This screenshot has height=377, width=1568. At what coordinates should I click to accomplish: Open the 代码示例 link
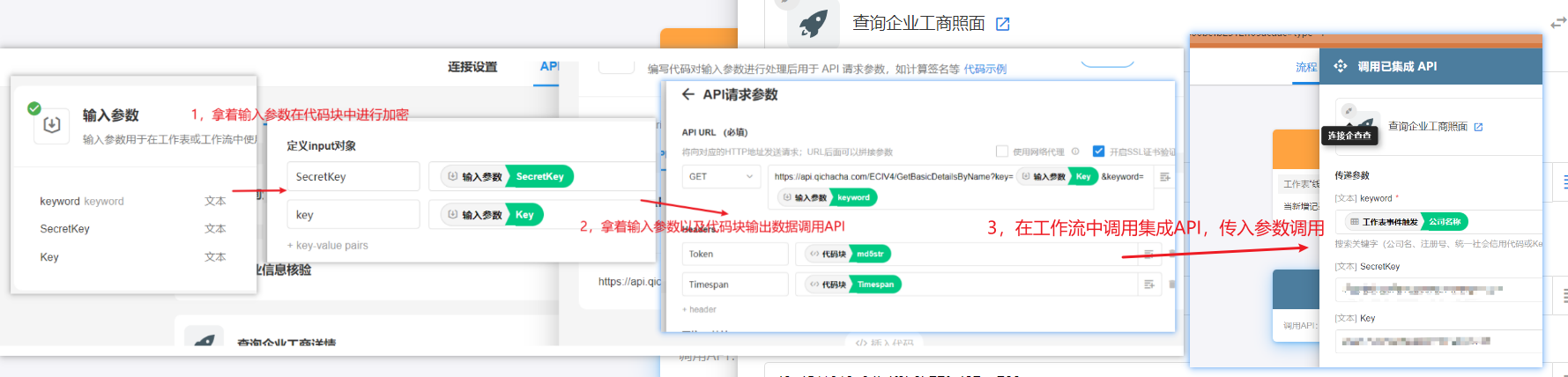pyautogui.click(x=985, y=69)
